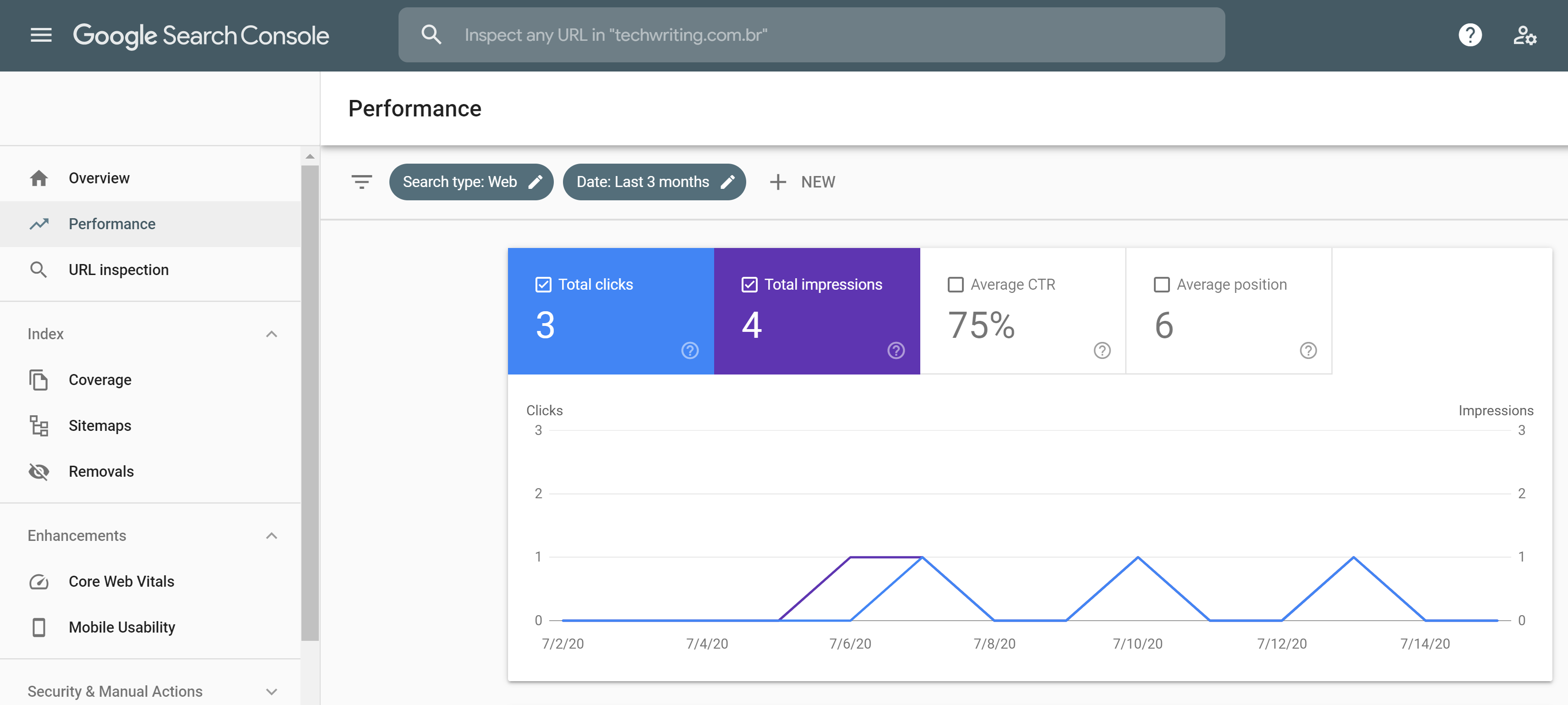The image size is (1568, 705).
Task: Click the sidebar vertical scrollbar
Action: [x=310, y=402]
